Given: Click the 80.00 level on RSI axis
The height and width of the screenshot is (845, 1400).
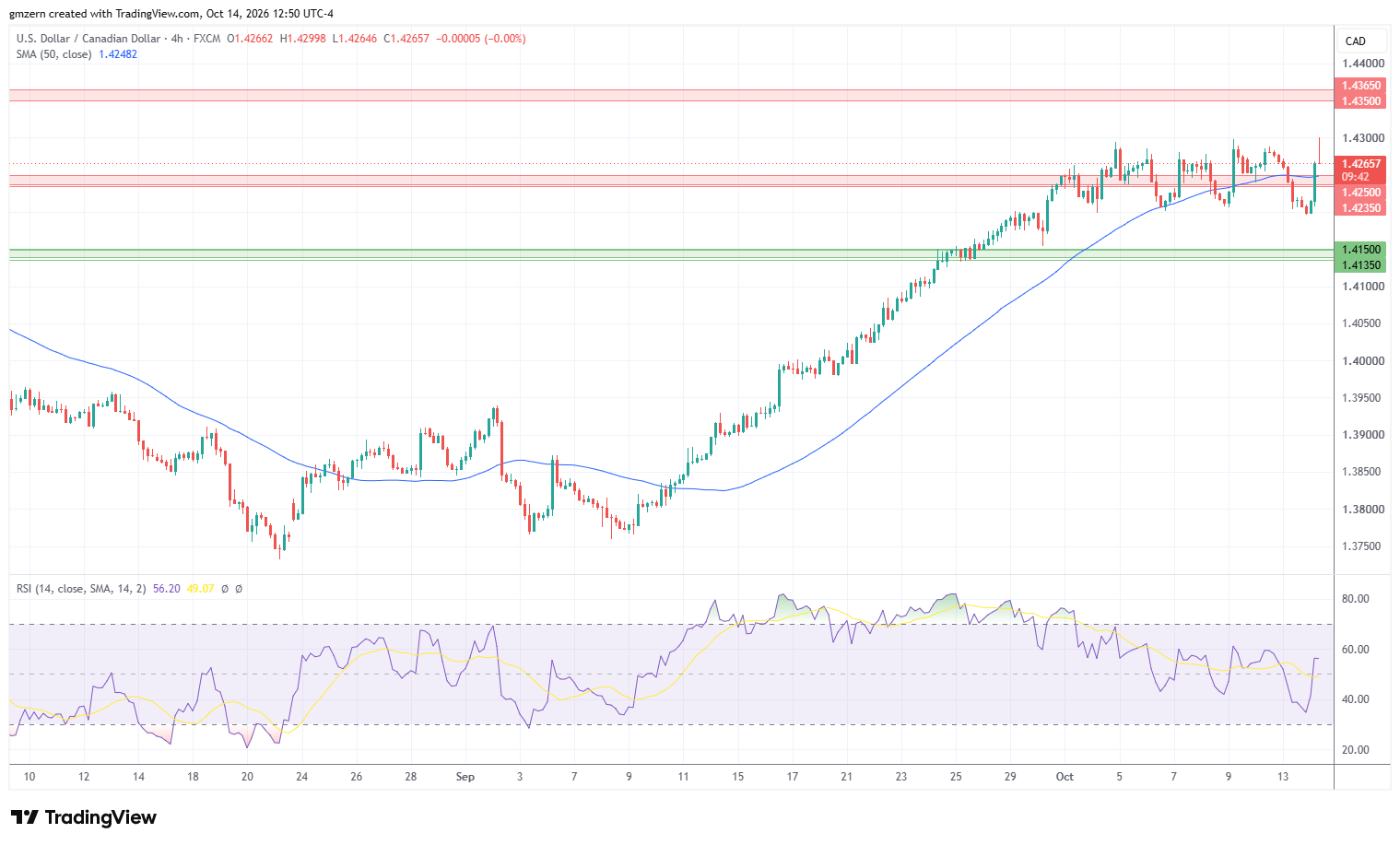Looking at the screenshot, I should pyautogui.click(x=1355, y=599).
